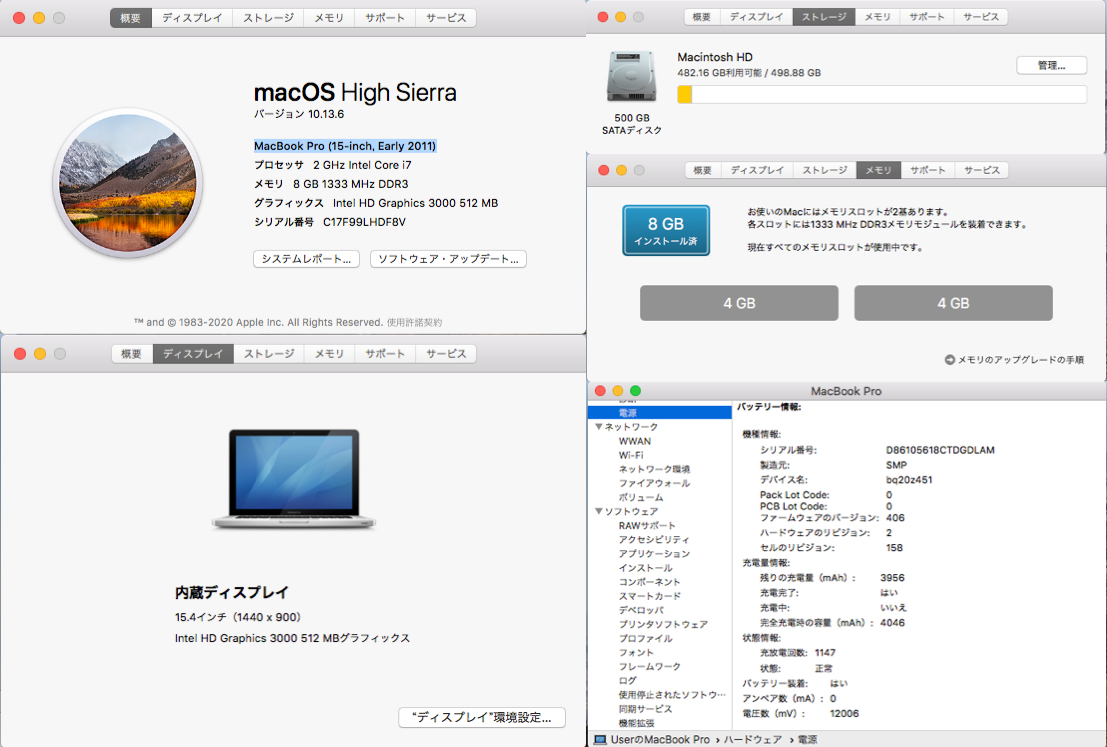Click the blue 8 GB インストール済 badge
This screenshot has height=747, width=1107.
tap(666, 230)
